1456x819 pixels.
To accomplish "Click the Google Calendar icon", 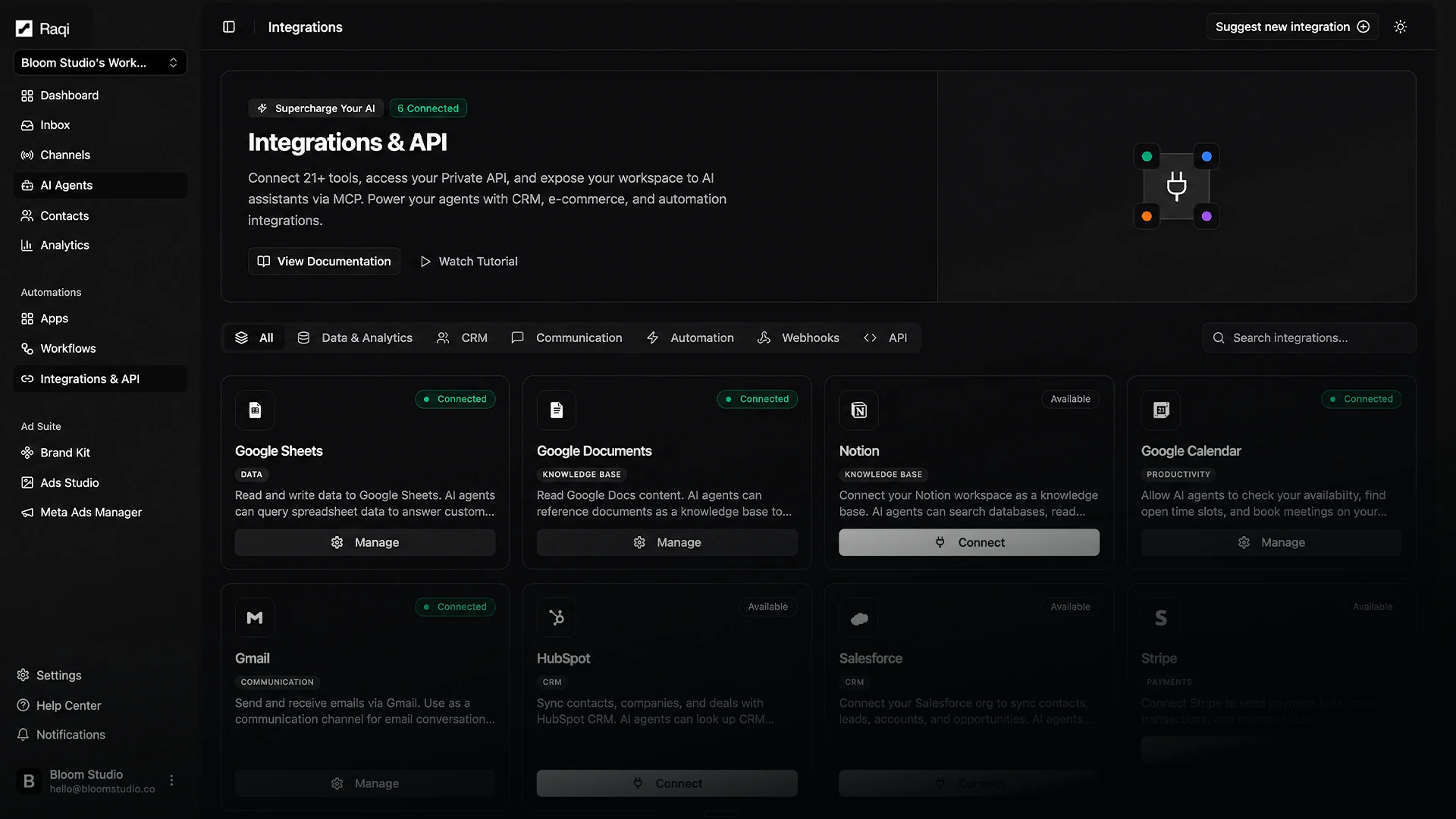I will (x=1161, y=410).
